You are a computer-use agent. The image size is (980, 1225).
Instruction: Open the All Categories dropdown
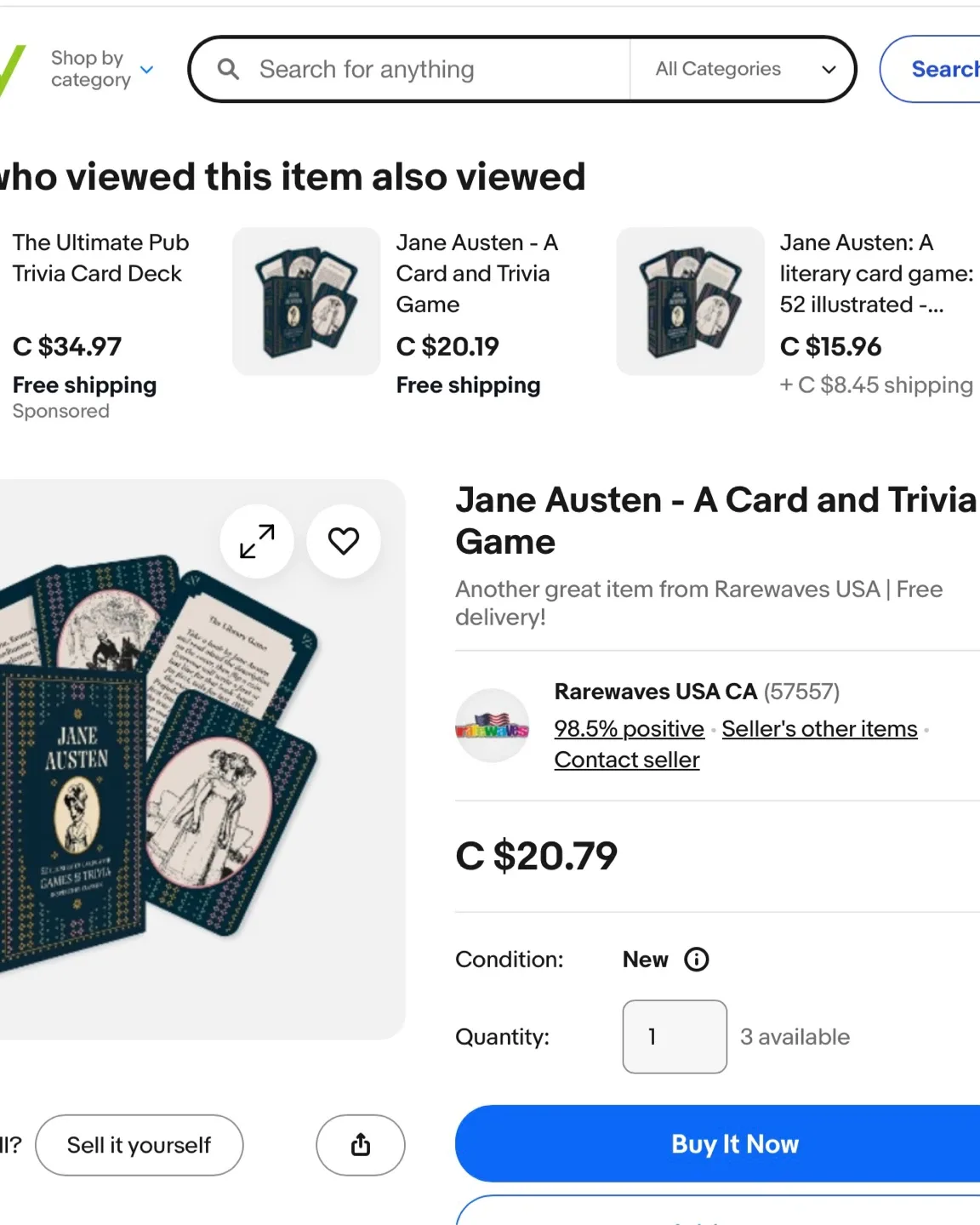pos(742,69)
